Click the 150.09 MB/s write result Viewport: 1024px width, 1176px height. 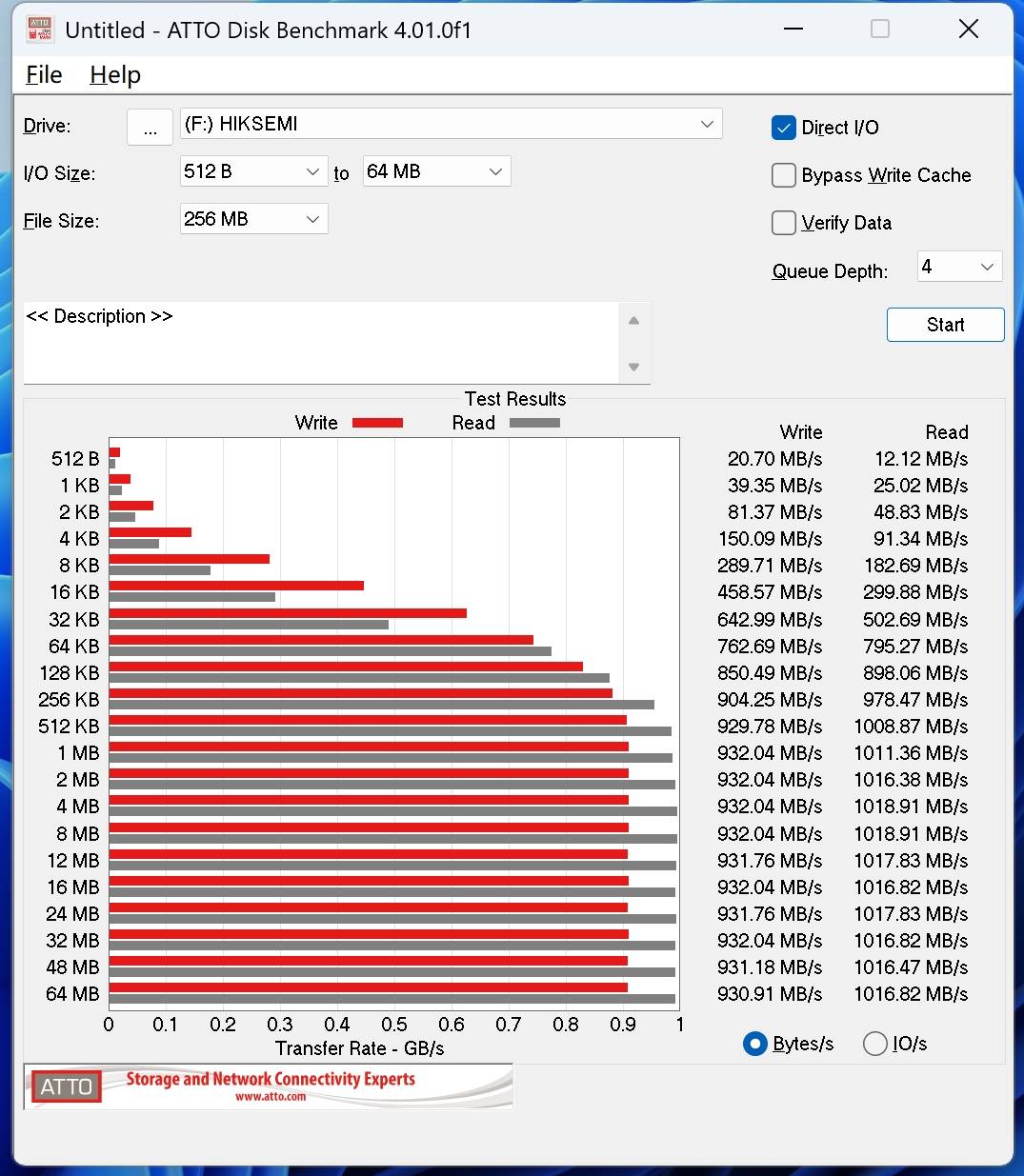click(770, 539)
